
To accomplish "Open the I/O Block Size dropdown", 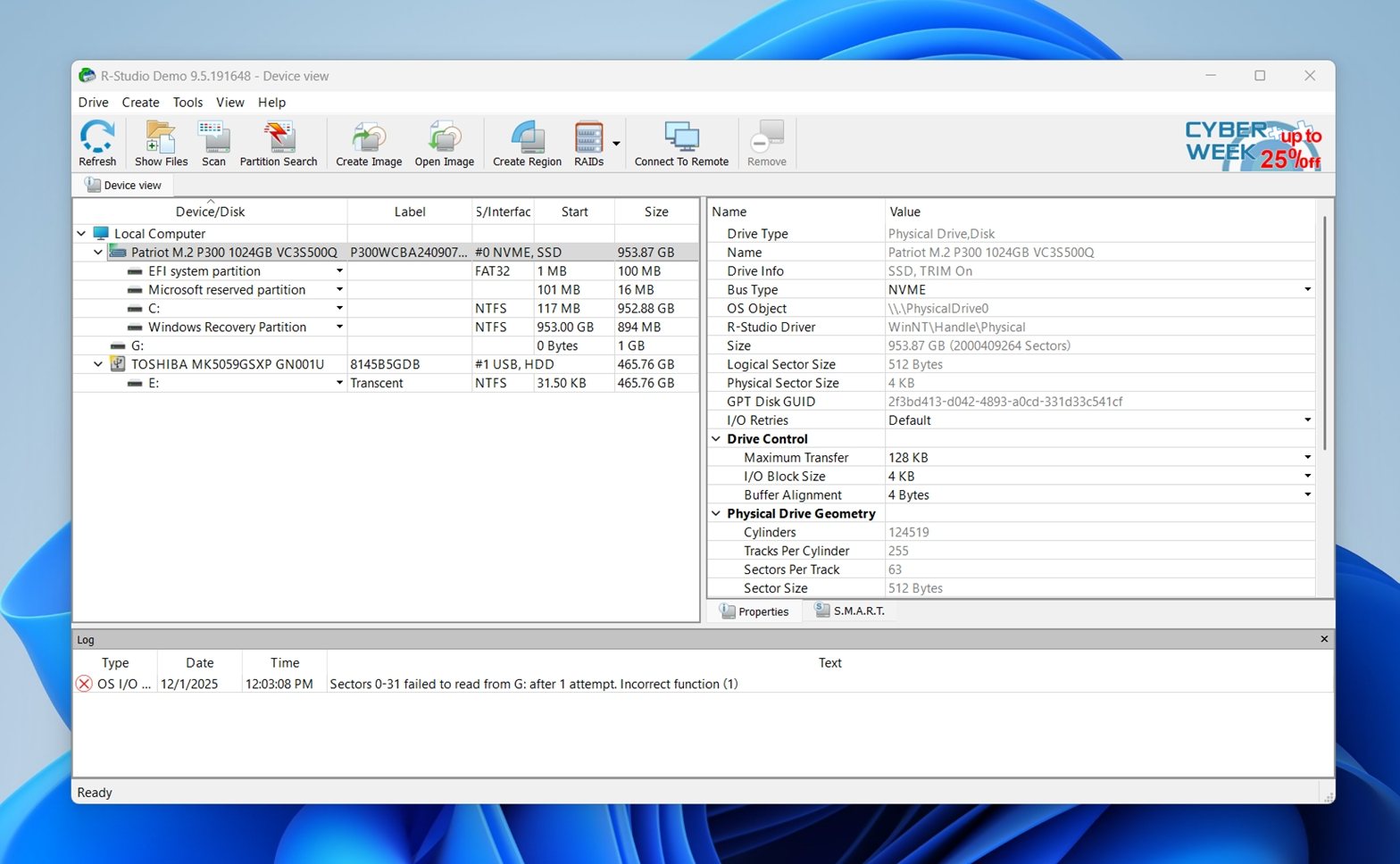I will click(x=1307, y=477).
